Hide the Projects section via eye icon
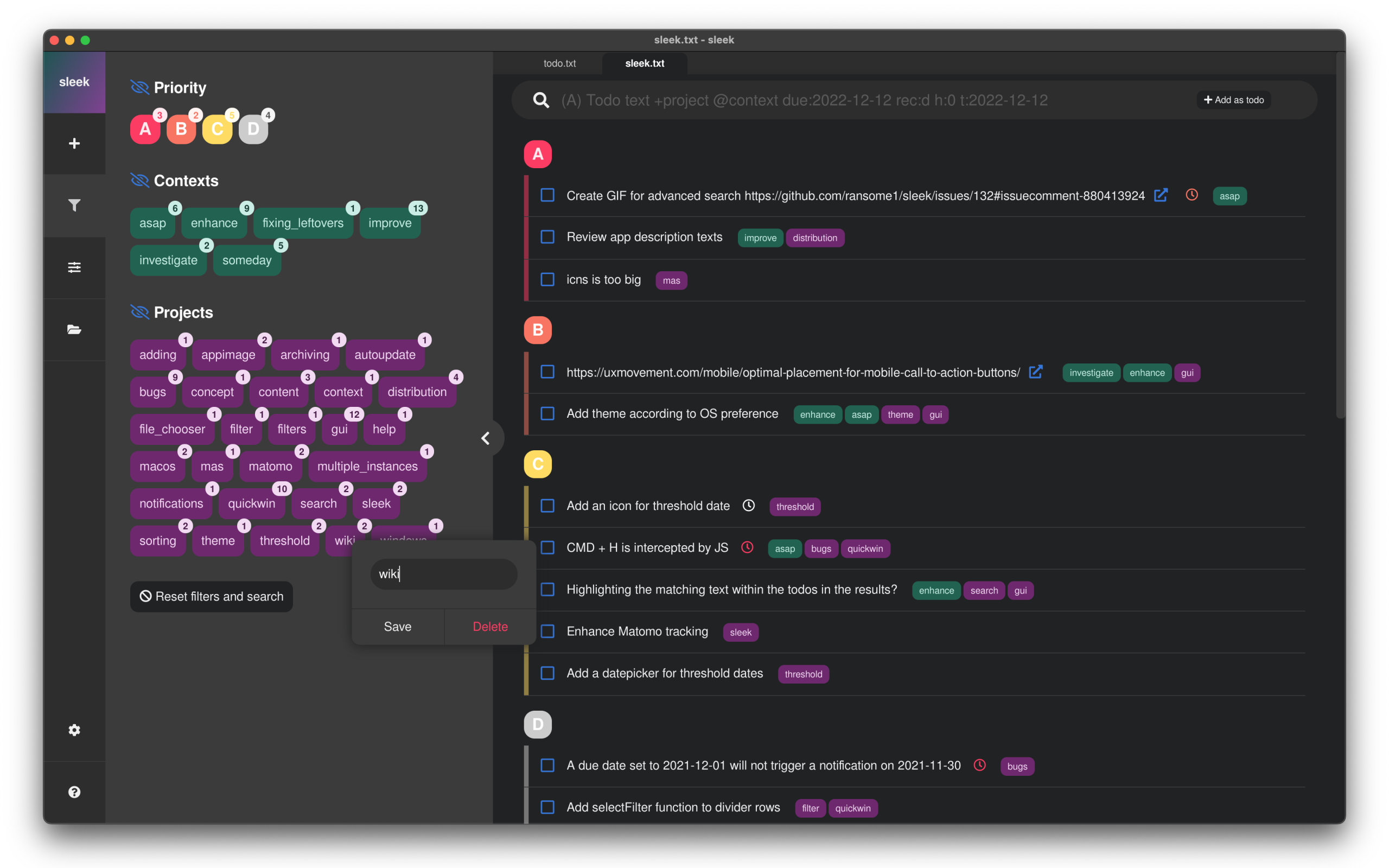The height and width of the screenshot is (868, 1389). [x=139, y=312]
